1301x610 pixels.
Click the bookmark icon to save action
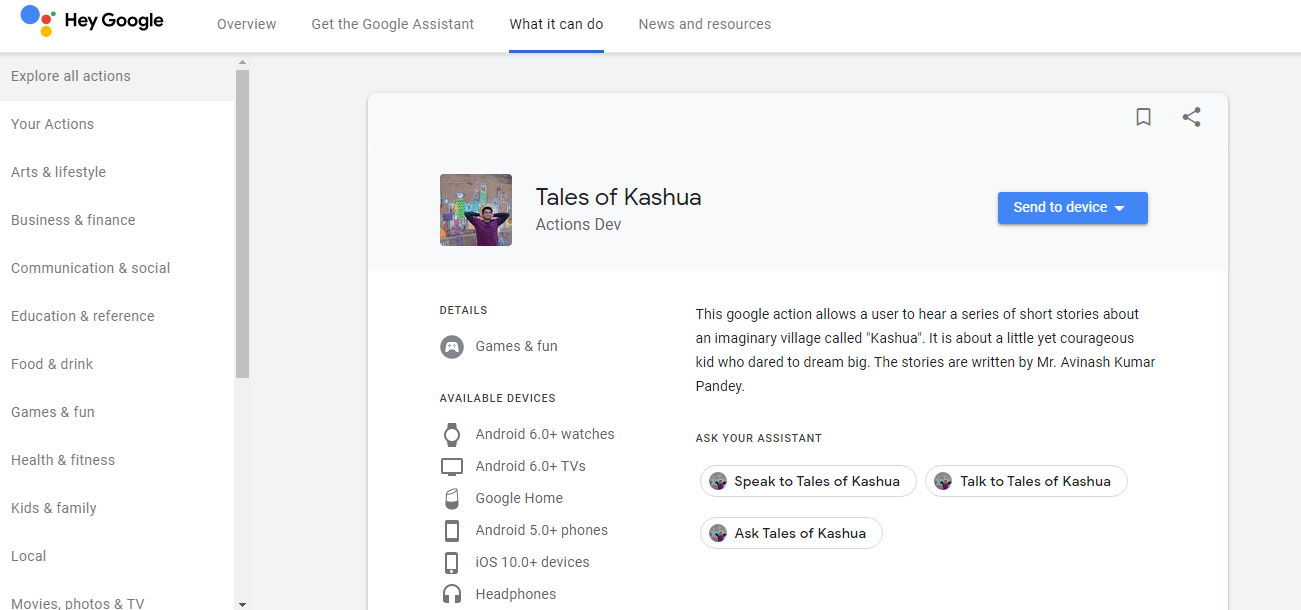pos(1143,117)
